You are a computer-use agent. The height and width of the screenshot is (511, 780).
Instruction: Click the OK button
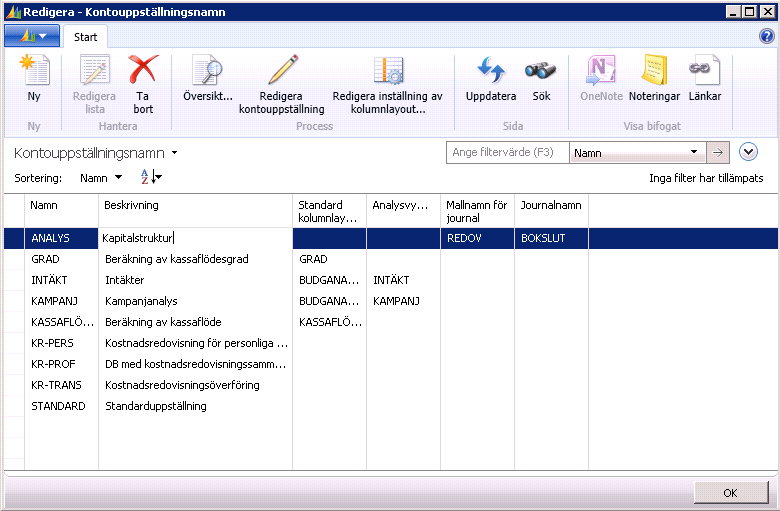(x=731, y=493)
